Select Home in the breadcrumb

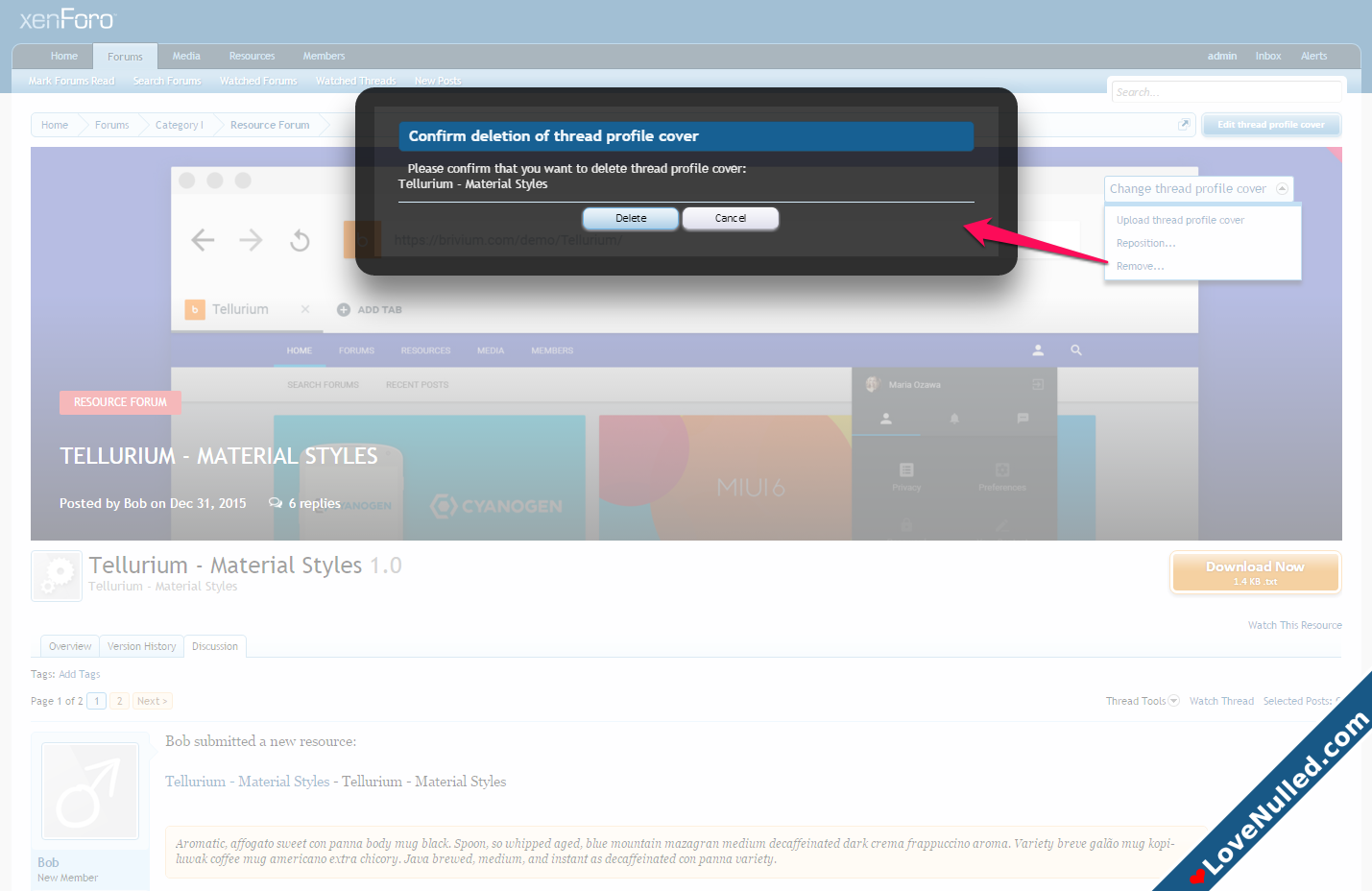click(x=55, y=125)
